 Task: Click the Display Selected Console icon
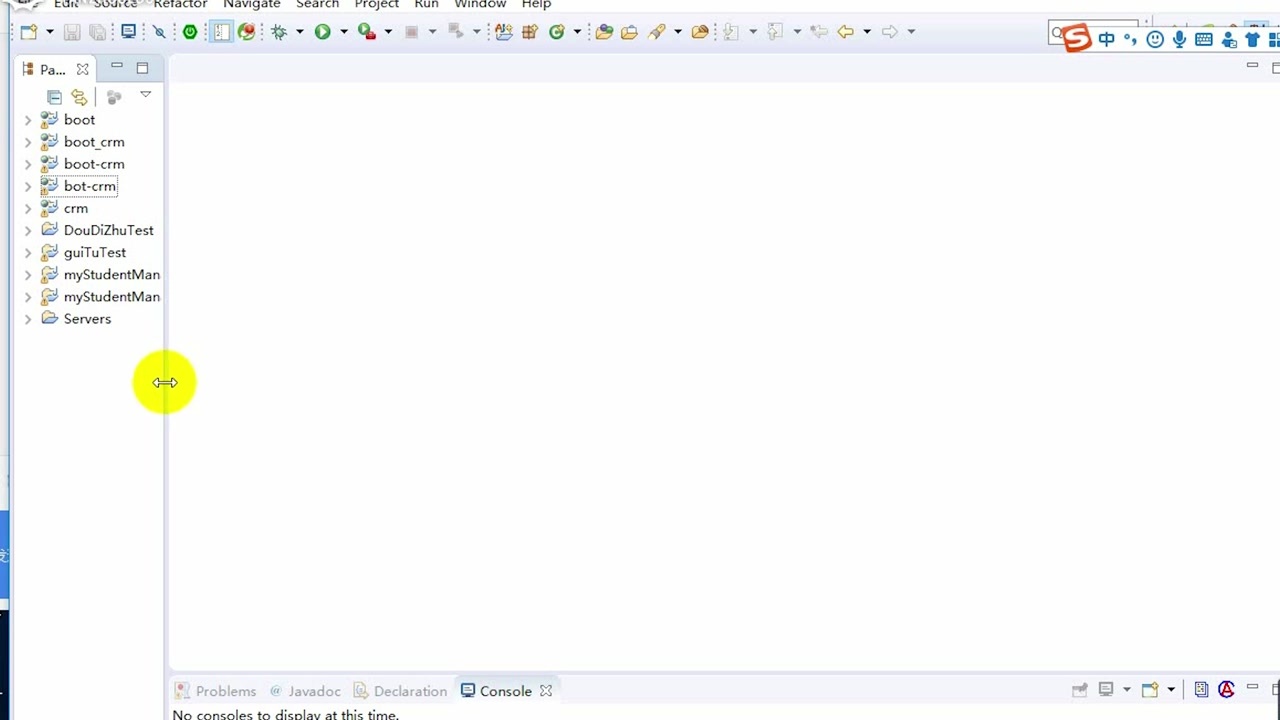(x=1106, y=690)
